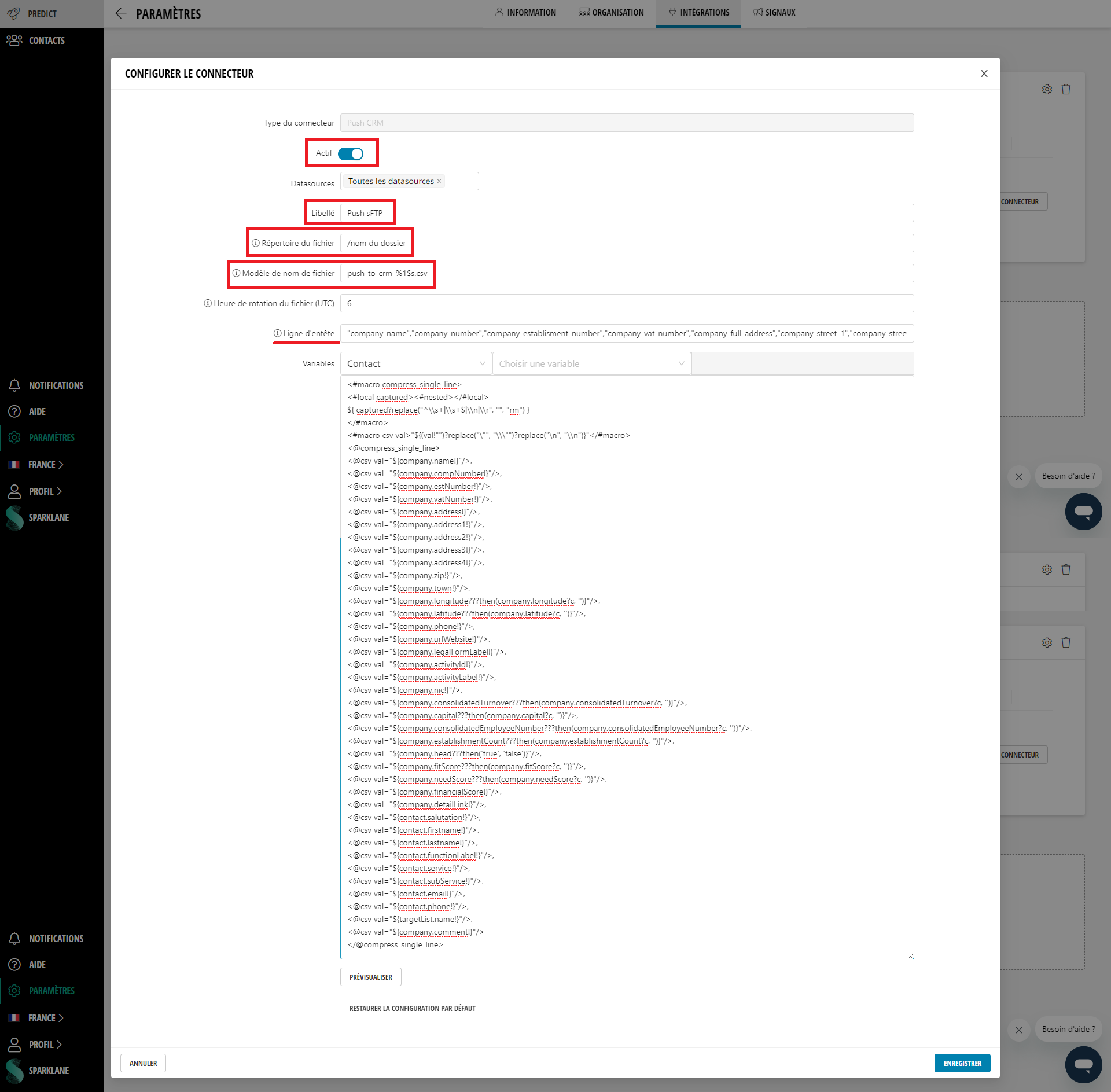Click the line containing targetList.name
The height and width of the screenshot is (1092, 1111).
coord(410,919)
